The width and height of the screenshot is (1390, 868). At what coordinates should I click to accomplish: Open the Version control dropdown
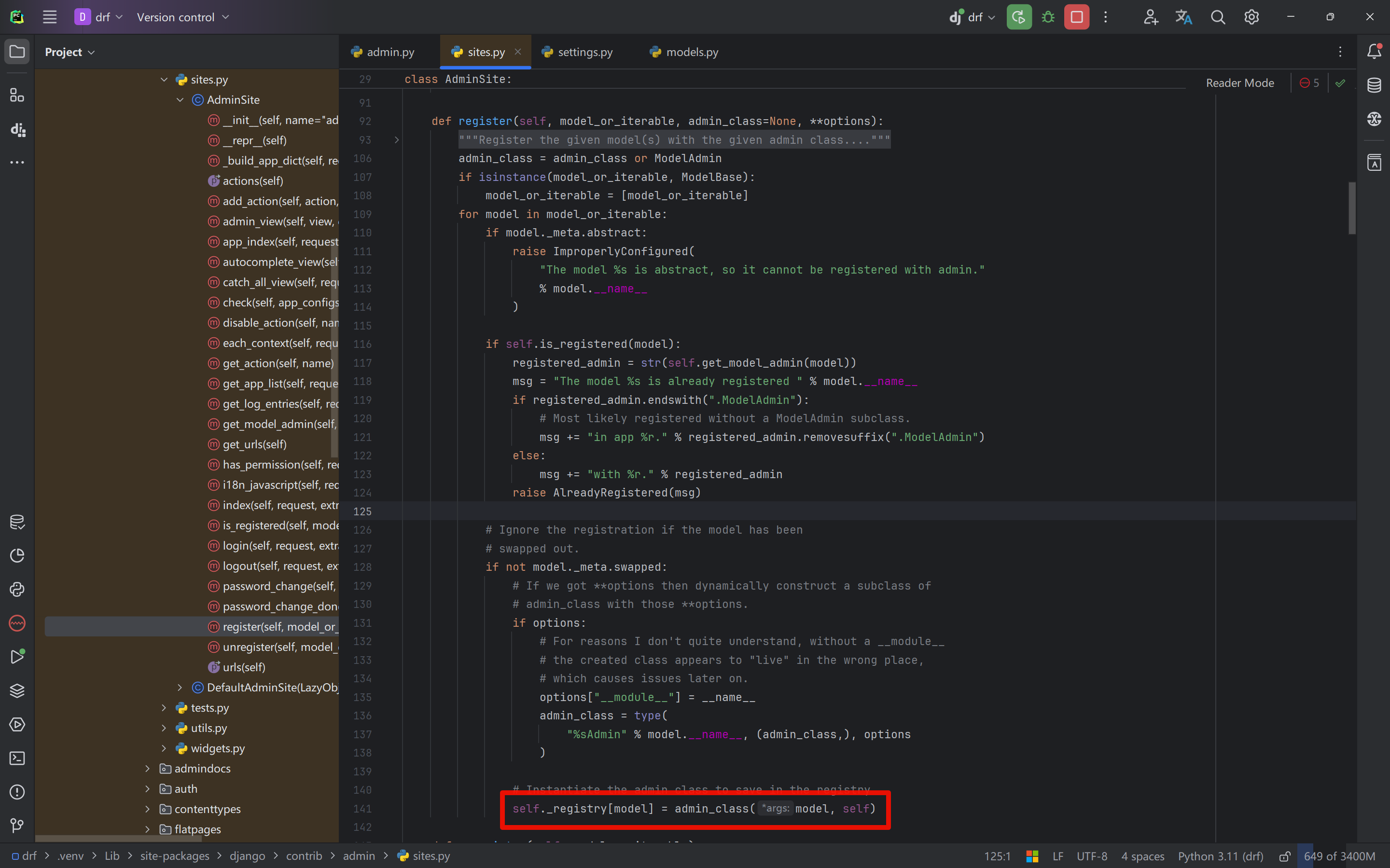[x=182, y=17]
